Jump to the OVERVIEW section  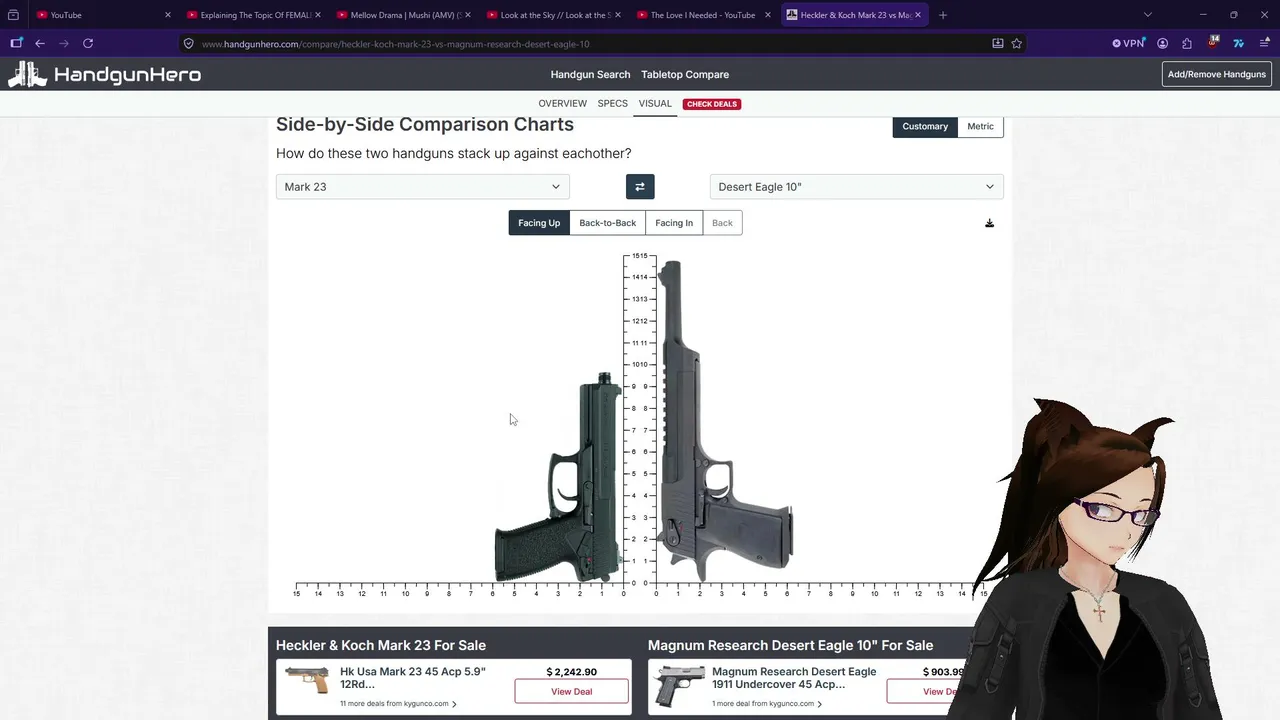pos(563,104)
